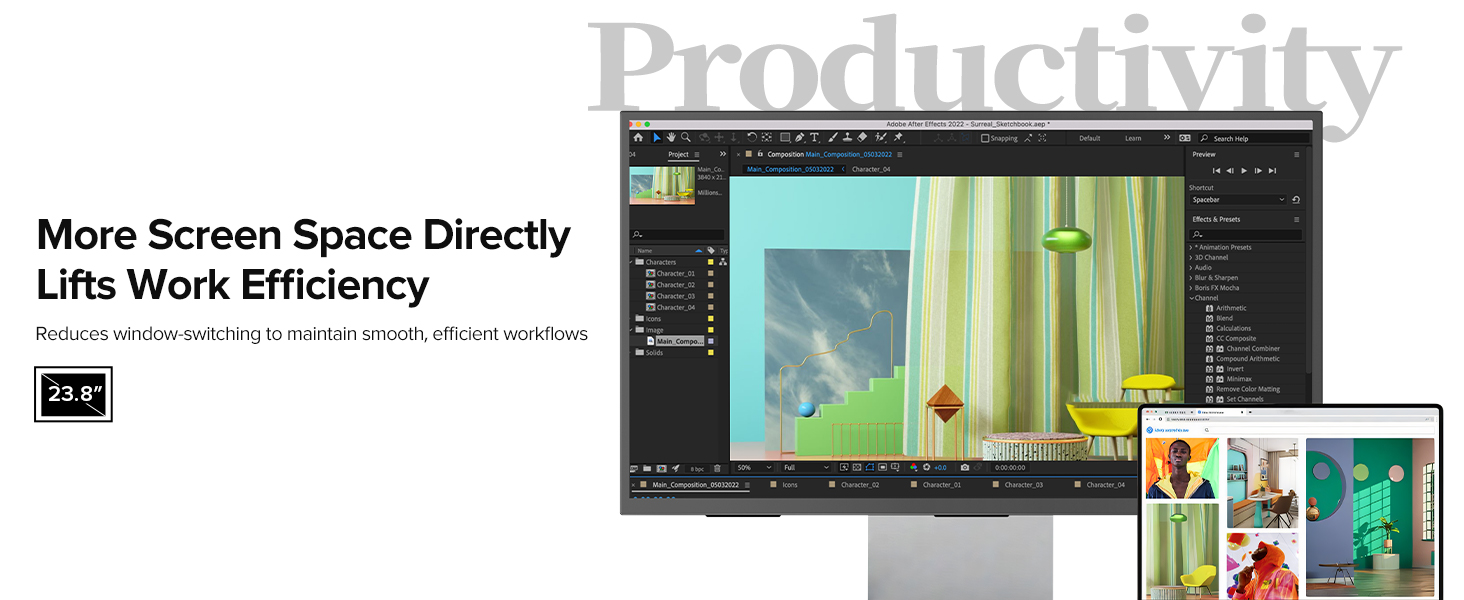Open the Spacebar shortcut dropdown
Screen dimensions: 1464x600
[1238, 200]
